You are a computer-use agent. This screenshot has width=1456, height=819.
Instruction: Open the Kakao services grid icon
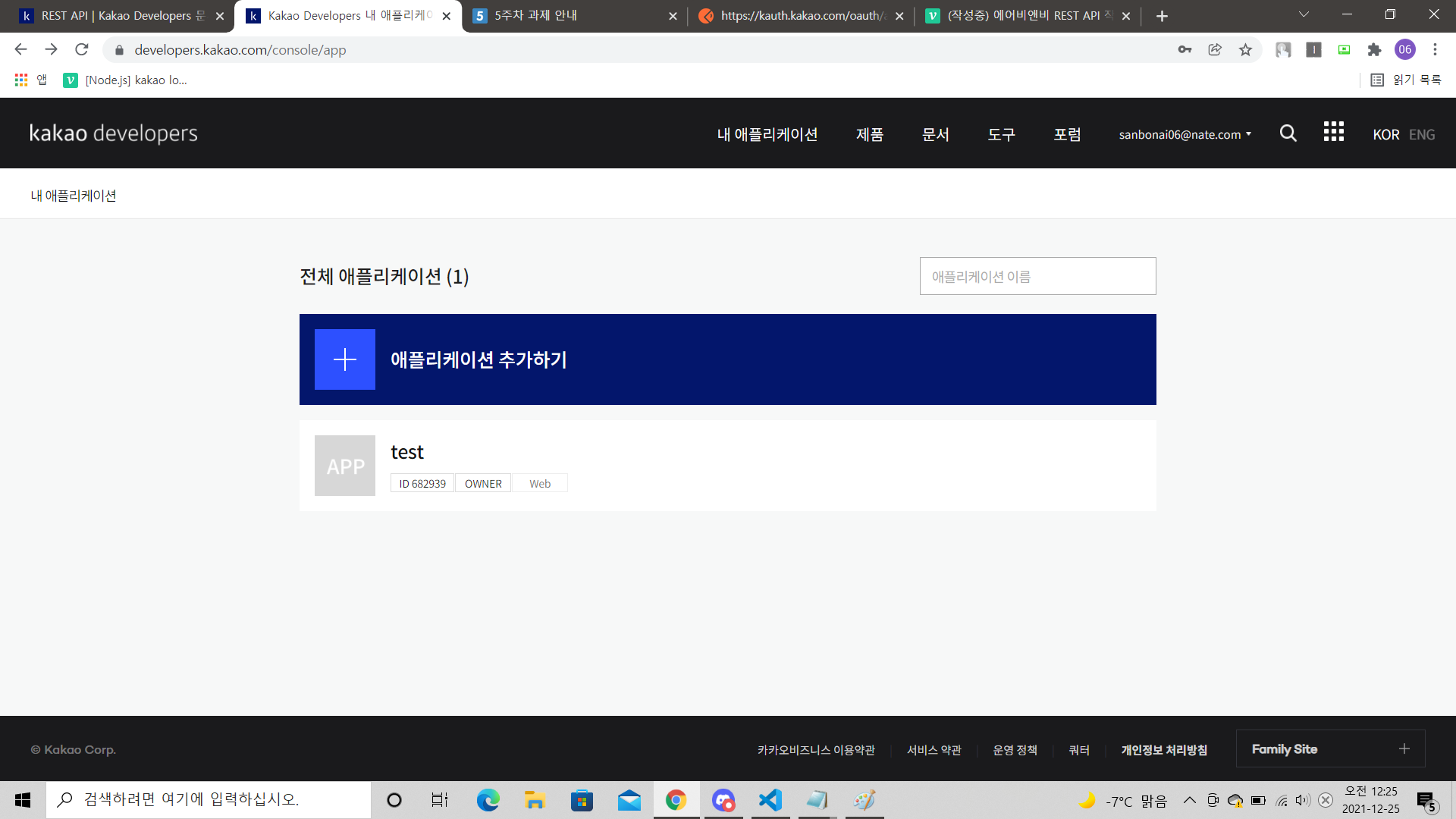1333,132
